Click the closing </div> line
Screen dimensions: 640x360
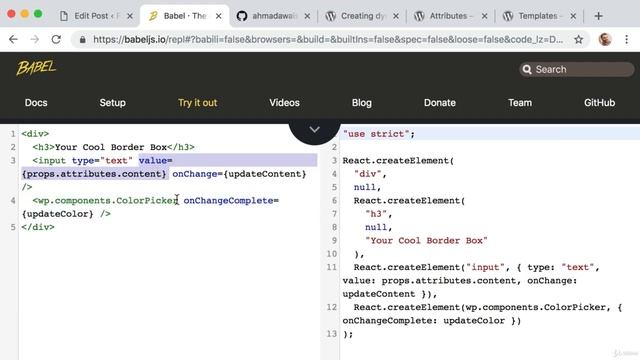(x=38, y=227)
